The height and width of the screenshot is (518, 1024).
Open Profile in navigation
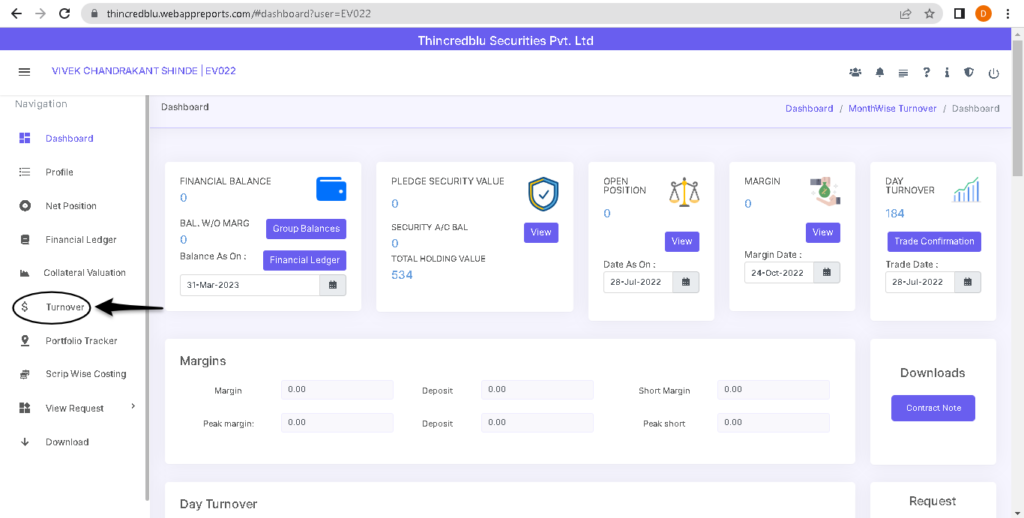59,172
